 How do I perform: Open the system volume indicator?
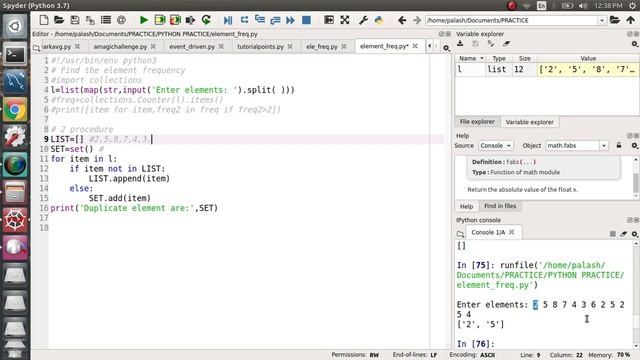pyautogui.click(x=583, y=6)
